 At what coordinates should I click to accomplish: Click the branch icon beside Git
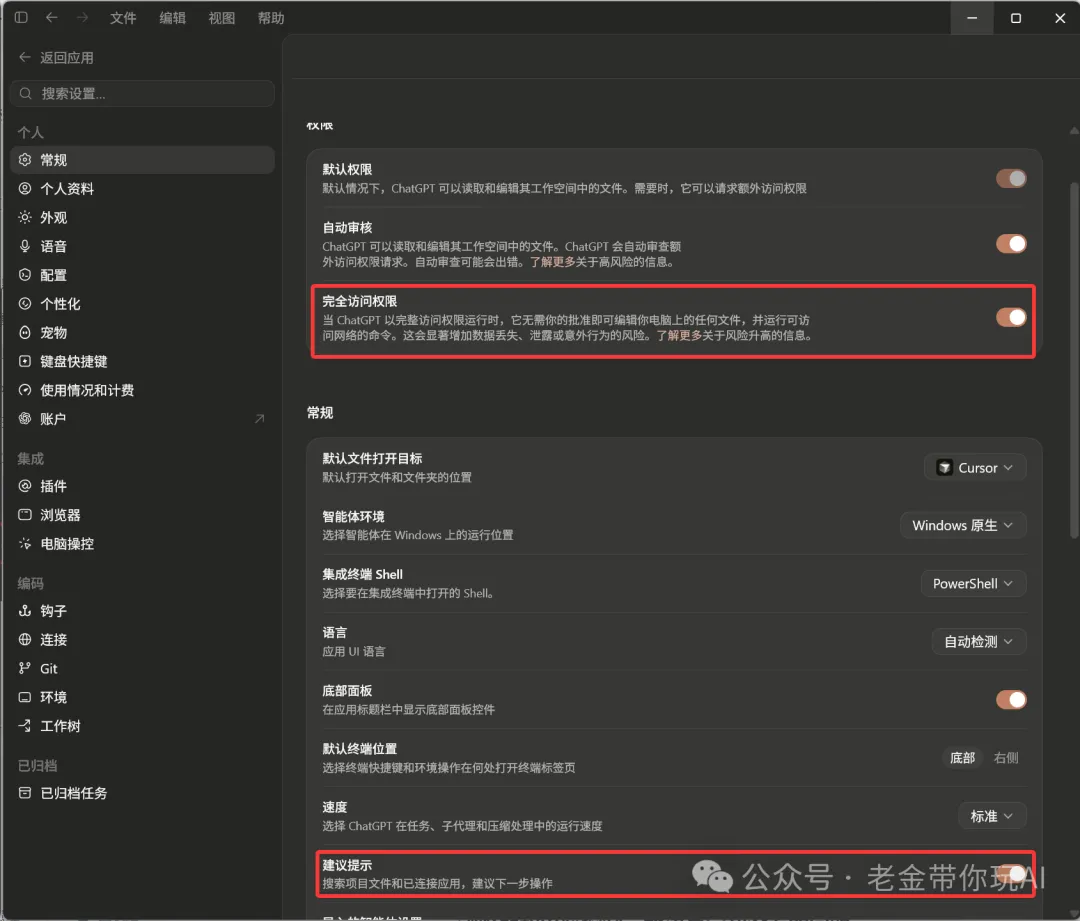pos(25,668)
